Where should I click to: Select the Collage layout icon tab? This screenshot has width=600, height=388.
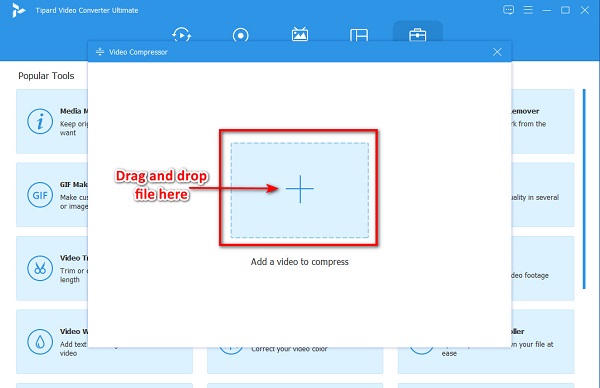pos(359,35)
